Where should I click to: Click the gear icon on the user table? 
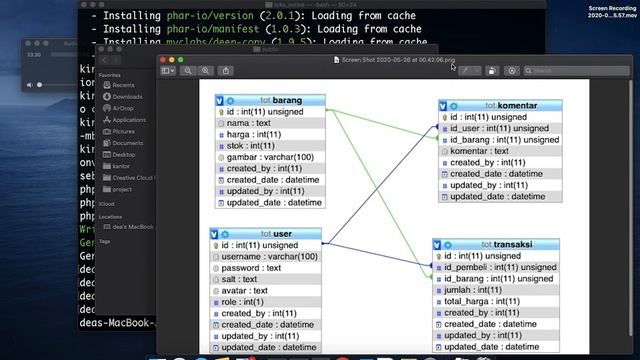225,234
